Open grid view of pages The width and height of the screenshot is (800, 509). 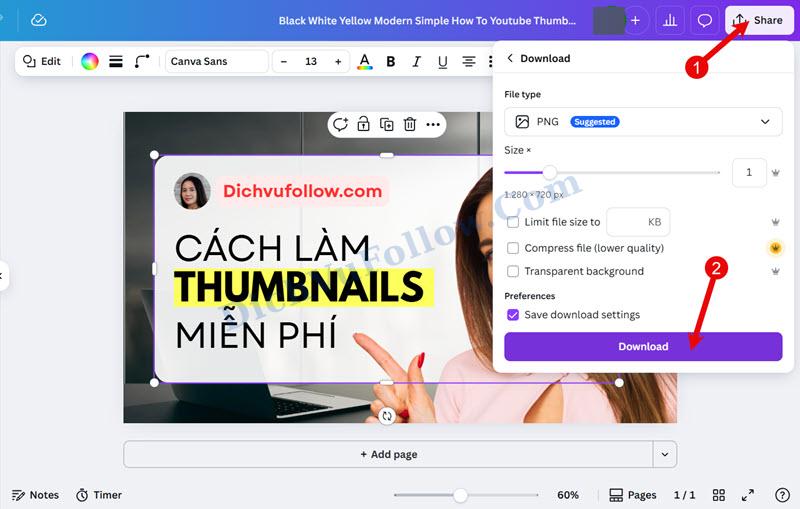718,495
